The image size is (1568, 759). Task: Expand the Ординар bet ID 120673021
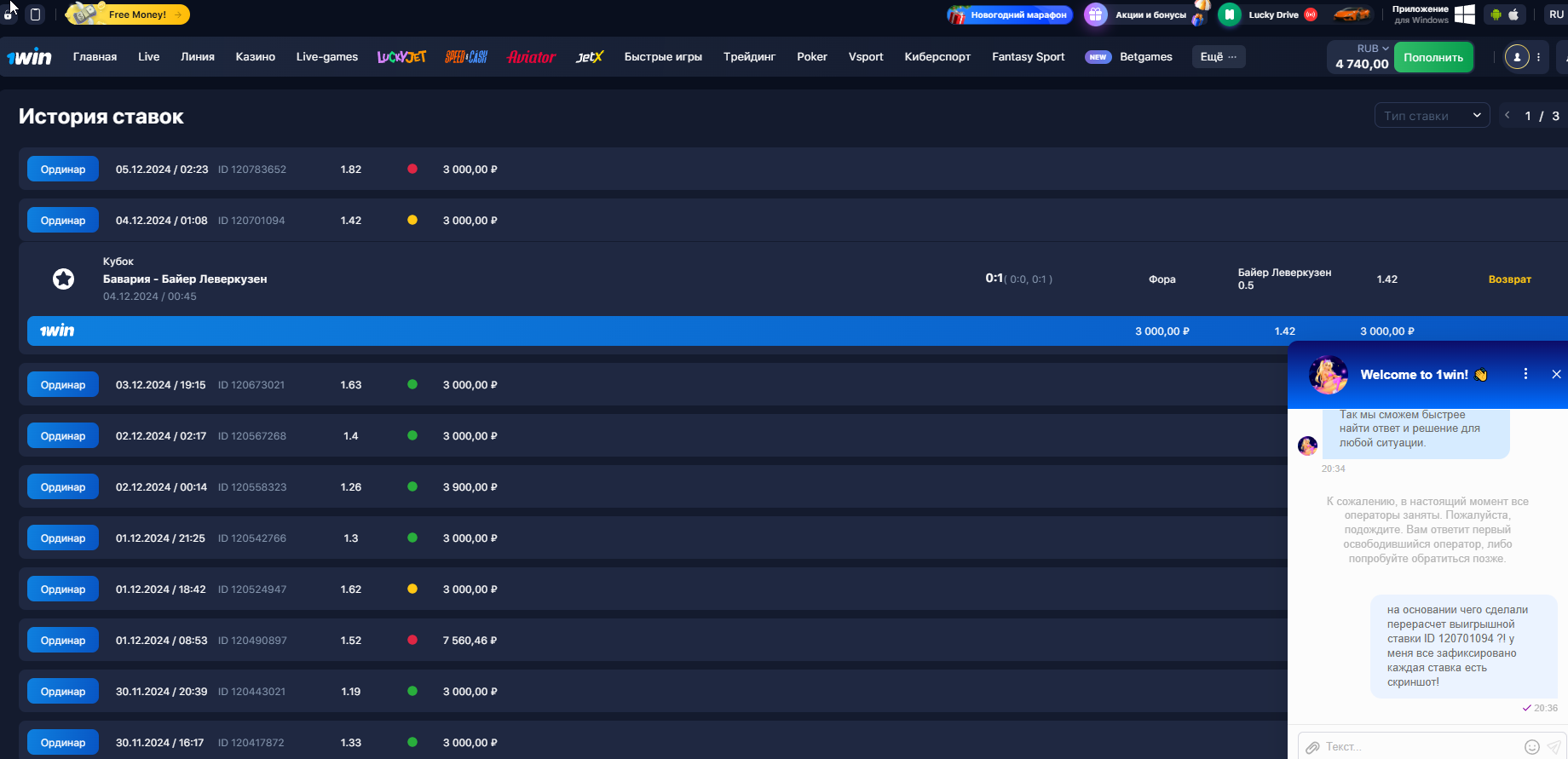(x=63, y=384)
